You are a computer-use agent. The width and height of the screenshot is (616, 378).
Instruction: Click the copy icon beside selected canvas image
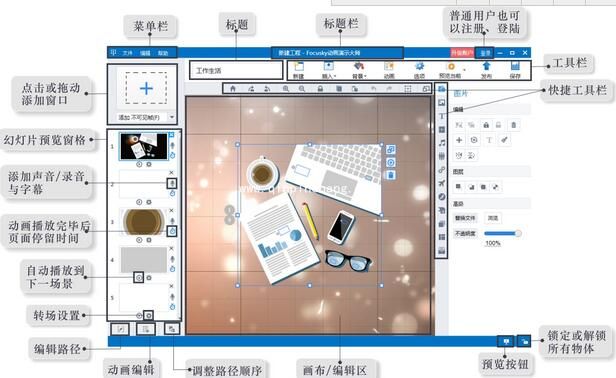(x=390, y=150)
